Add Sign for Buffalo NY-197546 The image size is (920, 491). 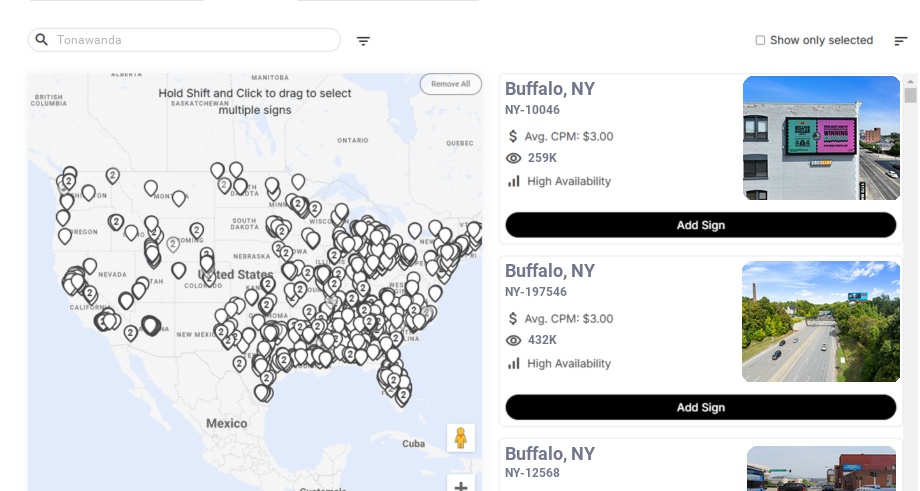(700, 407)
